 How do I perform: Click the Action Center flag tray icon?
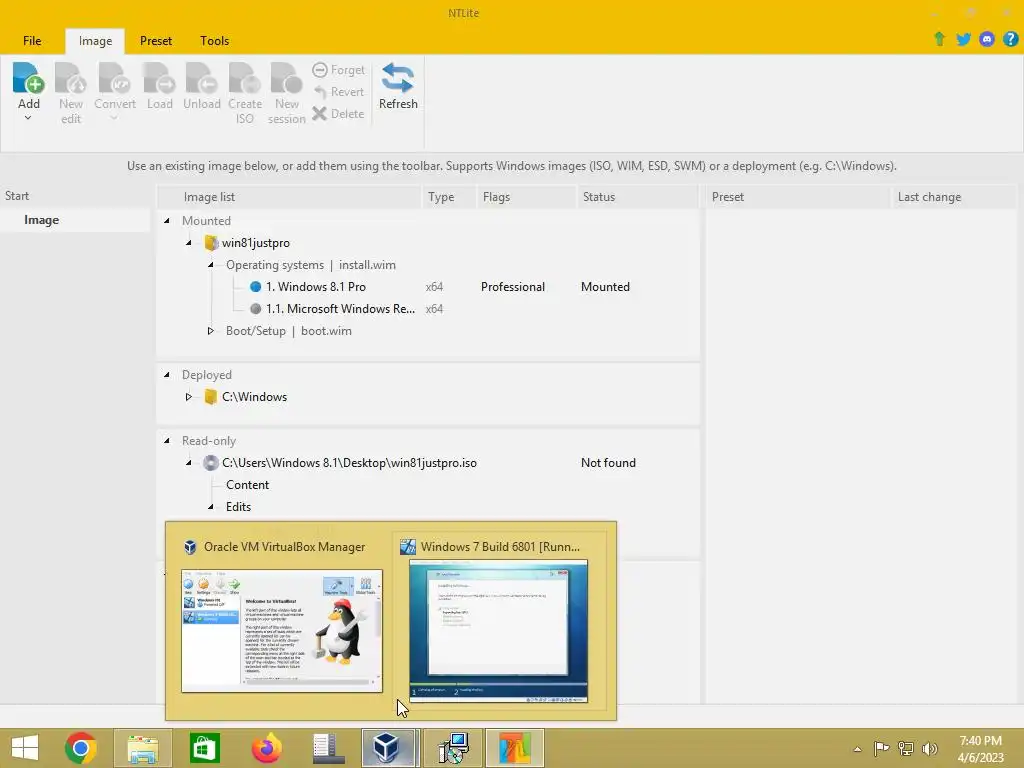pyautogui.click(x=881, y=749)
